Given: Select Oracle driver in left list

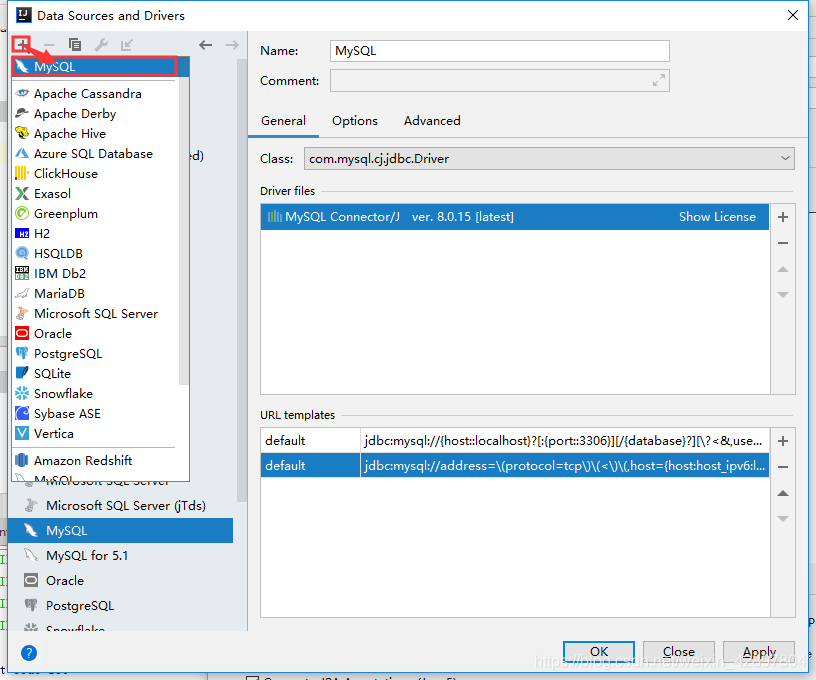Looking at the screenshot, I should 121,581.
